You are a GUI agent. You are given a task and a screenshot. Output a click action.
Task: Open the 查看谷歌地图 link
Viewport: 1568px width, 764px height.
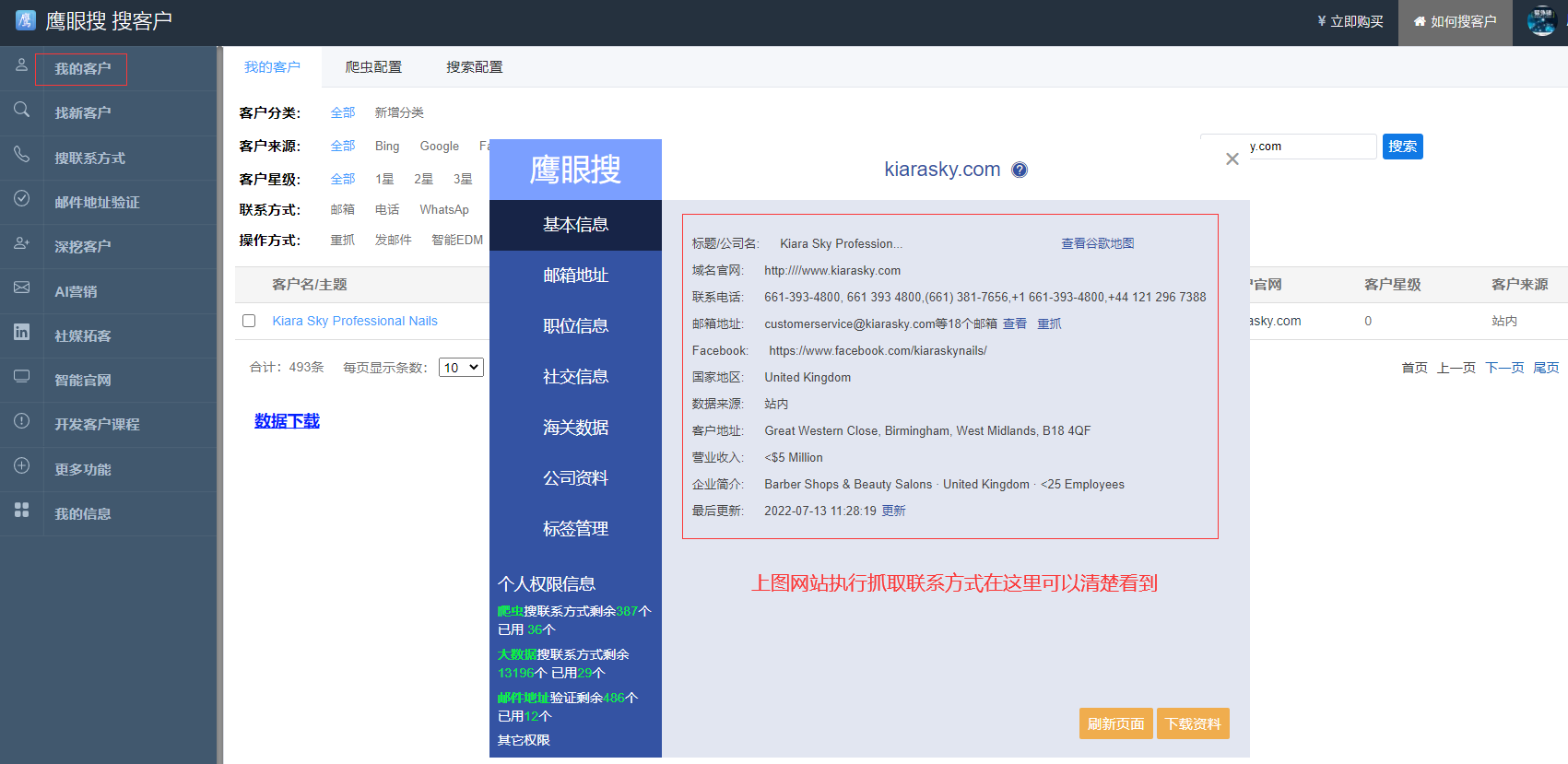pos(1097,244)
